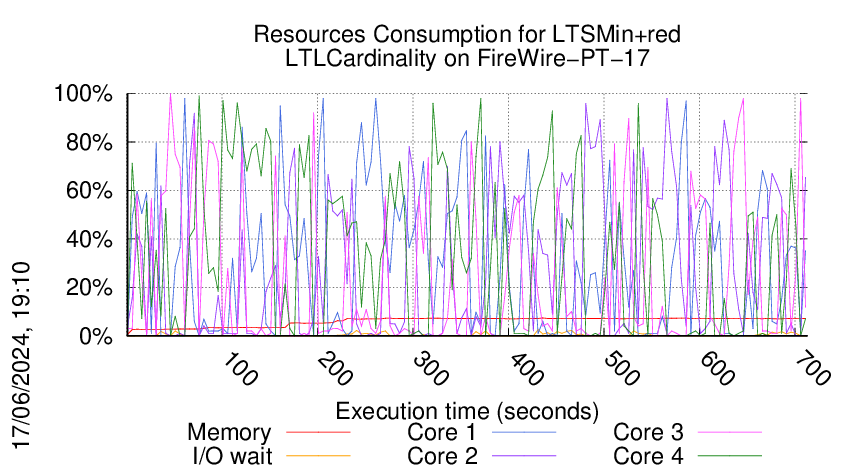
Task: Click the orange I/O wait legend line
Action: pos(318,456)
